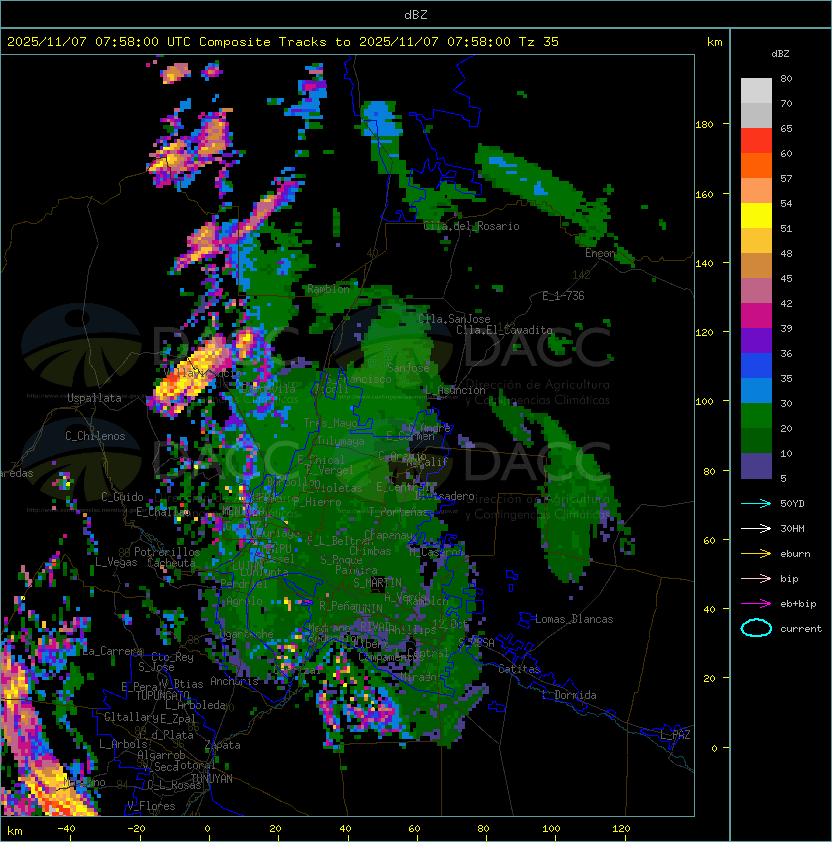
Task: Select the purple 36-39 dBZ swatch
Action: (756, 340)
